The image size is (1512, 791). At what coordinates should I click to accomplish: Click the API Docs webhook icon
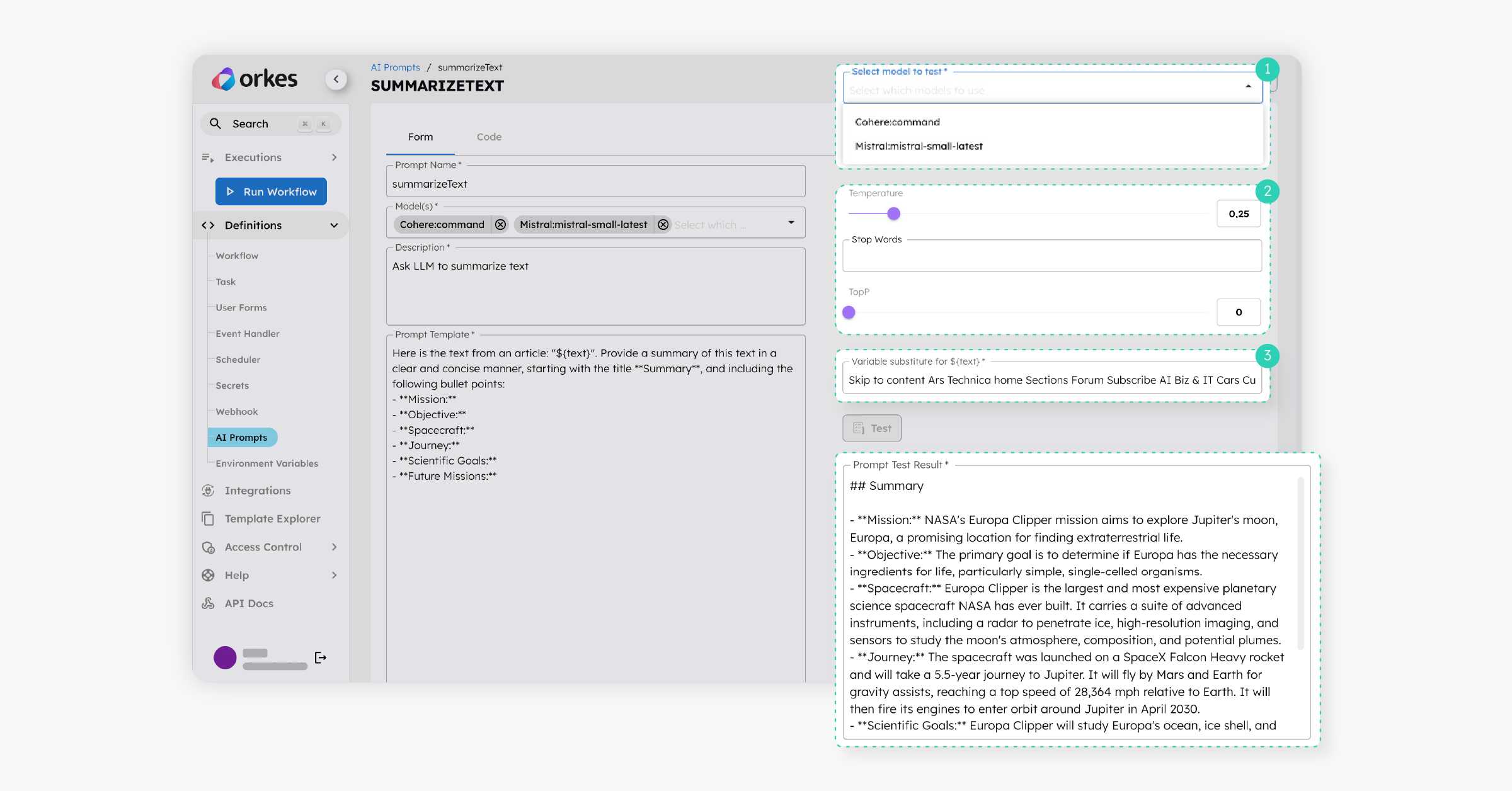point(208,603)
